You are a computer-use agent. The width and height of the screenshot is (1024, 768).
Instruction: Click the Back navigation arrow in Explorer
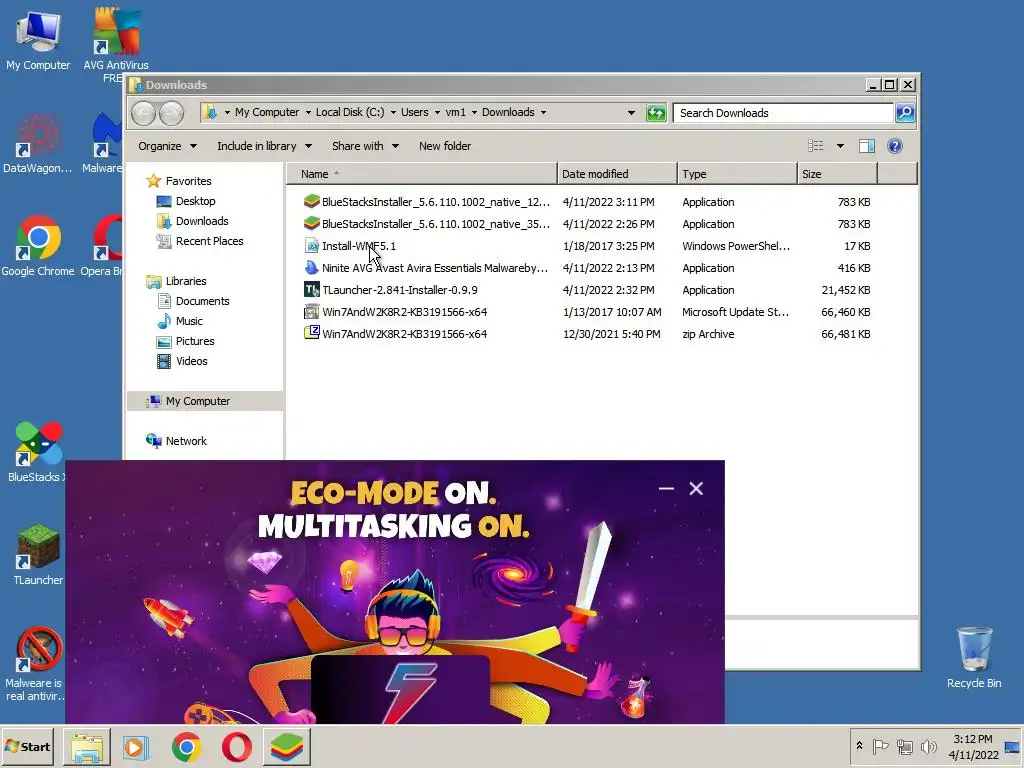[x=143, y=113]
